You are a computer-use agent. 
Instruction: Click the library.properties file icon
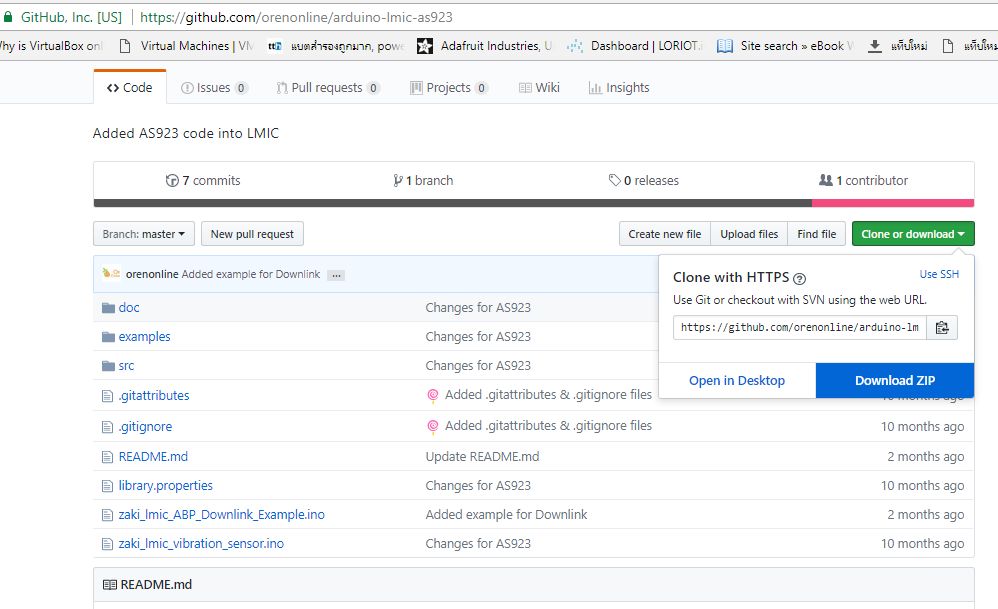click(x=108, y=486)
